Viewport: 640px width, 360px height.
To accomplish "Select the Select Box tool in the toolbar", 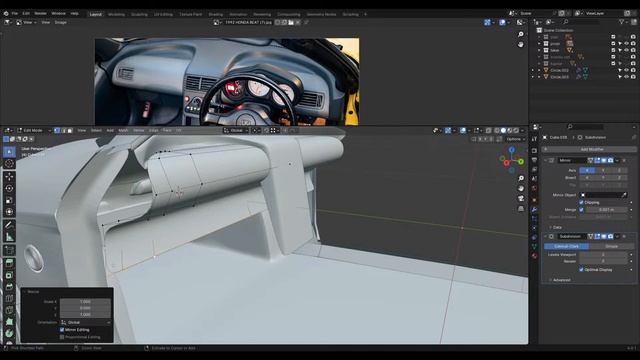I will tap(9, 152).
